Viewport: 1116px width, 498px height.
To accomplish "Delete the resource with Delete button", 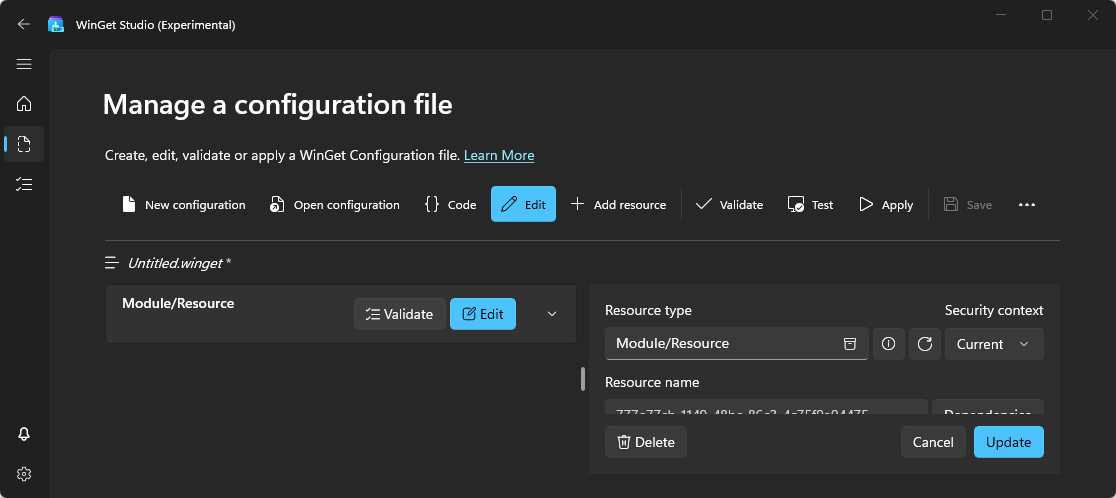I will pos(646,442).
